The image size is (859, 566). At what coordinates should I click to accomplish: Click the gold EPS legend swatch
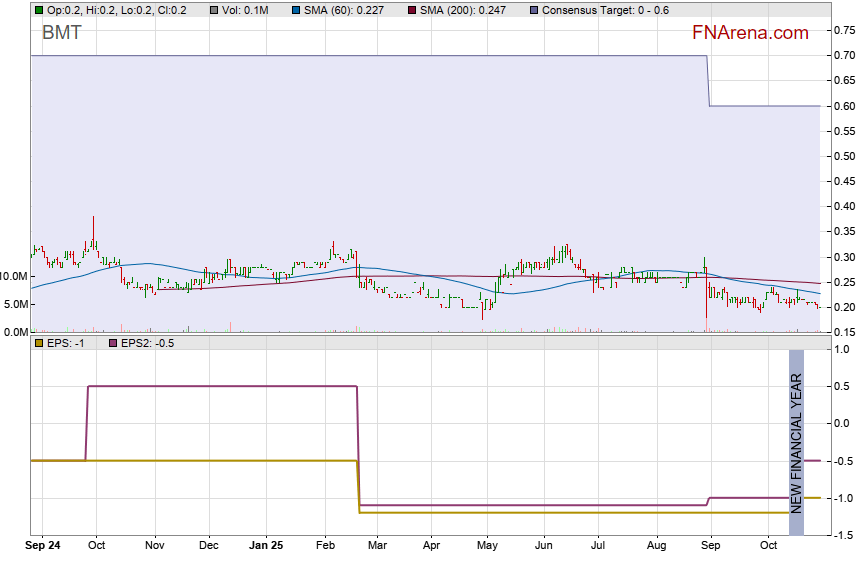[x=38, y=343]
